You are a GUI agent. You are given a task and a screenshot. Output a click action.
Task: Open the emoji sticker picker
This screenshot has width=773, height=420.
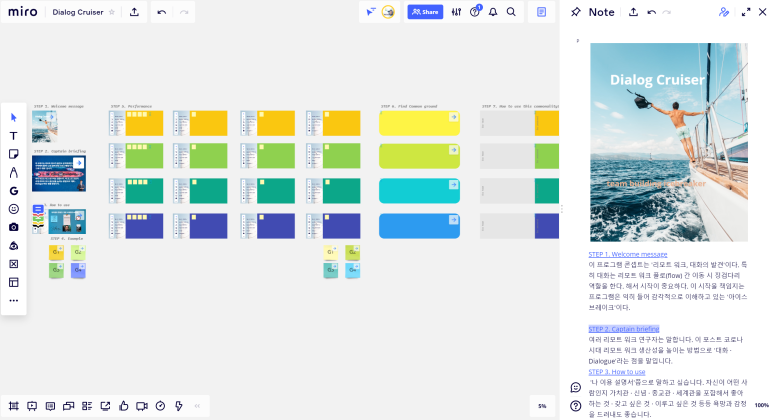point(14,209)
